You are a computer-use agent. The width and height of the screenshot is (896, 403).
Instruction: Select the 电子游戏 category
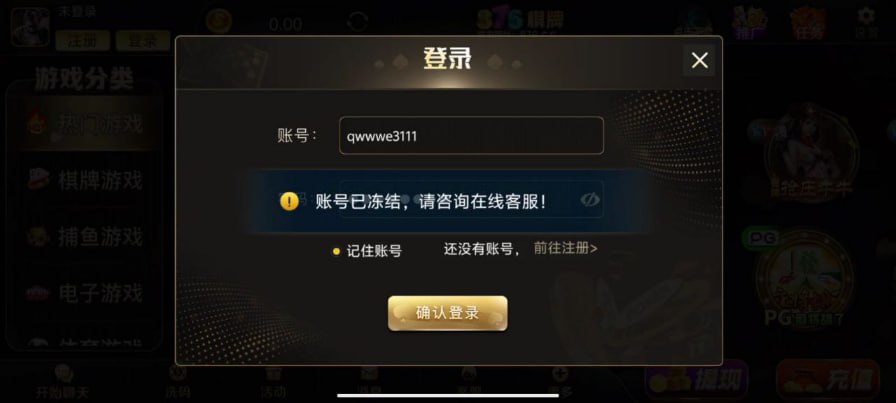point(86,293)
